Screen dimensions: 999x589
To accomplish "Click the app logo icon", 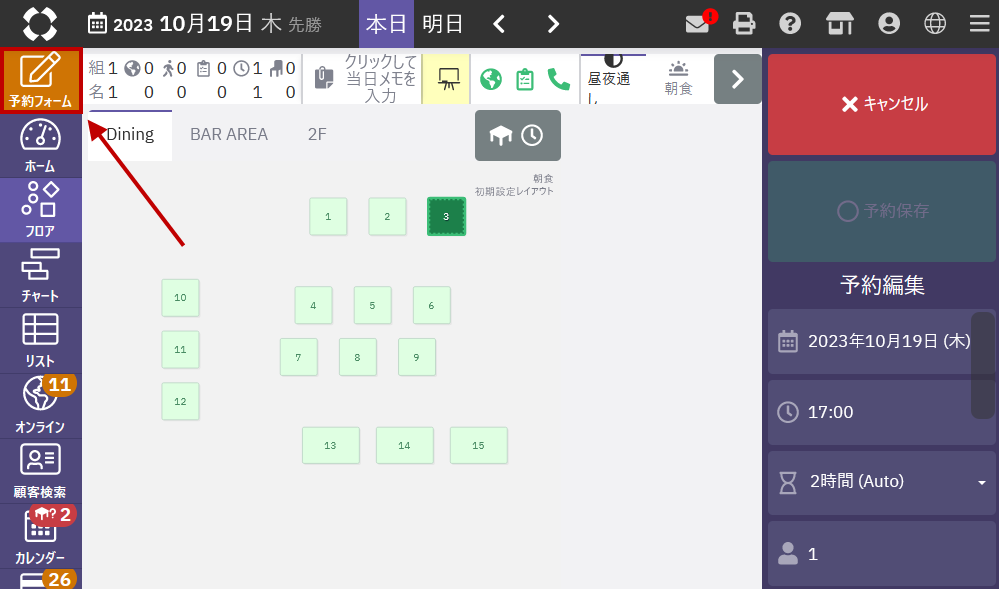I will point(40,24).
